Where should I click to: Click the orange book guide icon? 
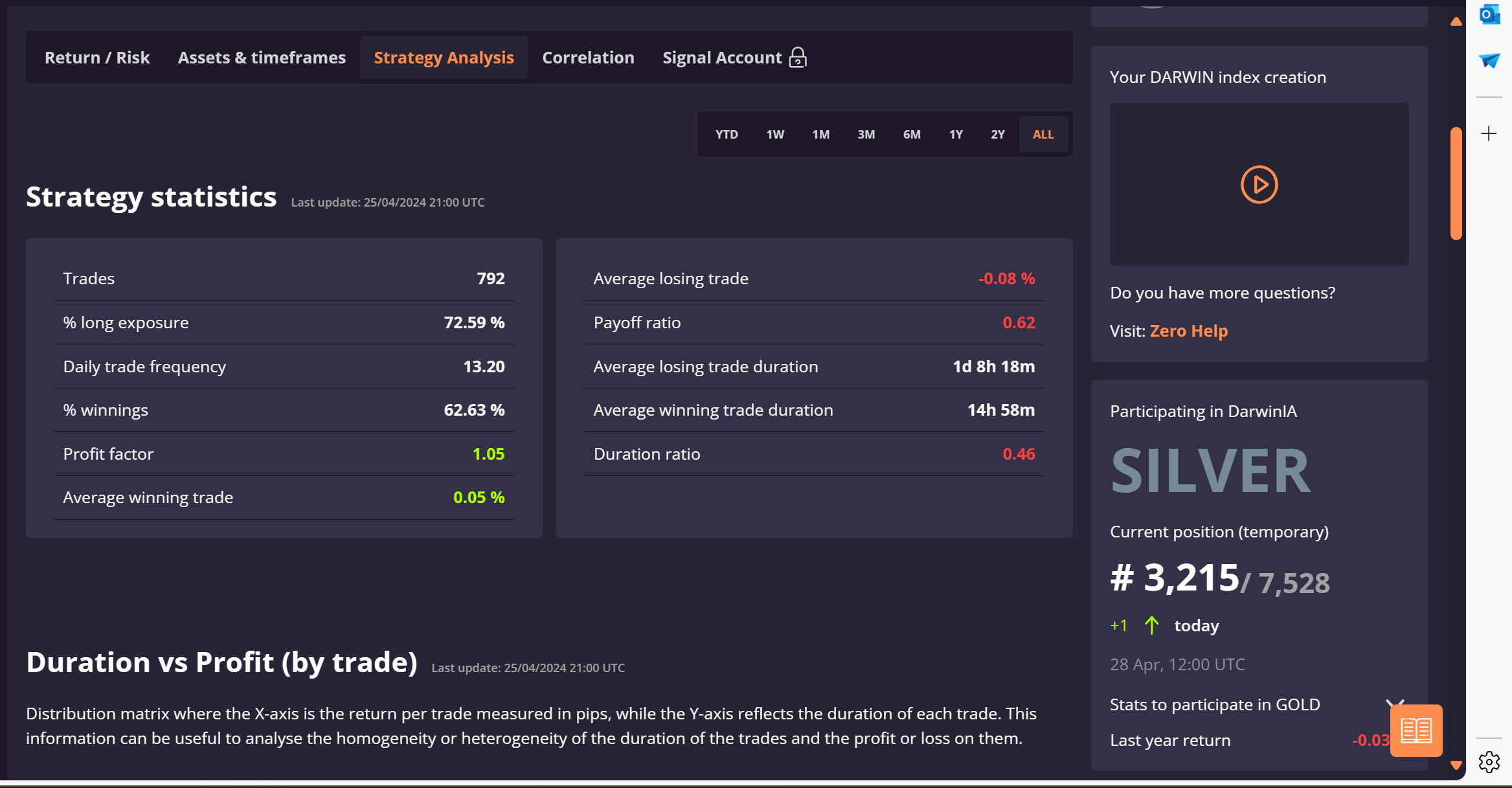tap(1416, 730)
